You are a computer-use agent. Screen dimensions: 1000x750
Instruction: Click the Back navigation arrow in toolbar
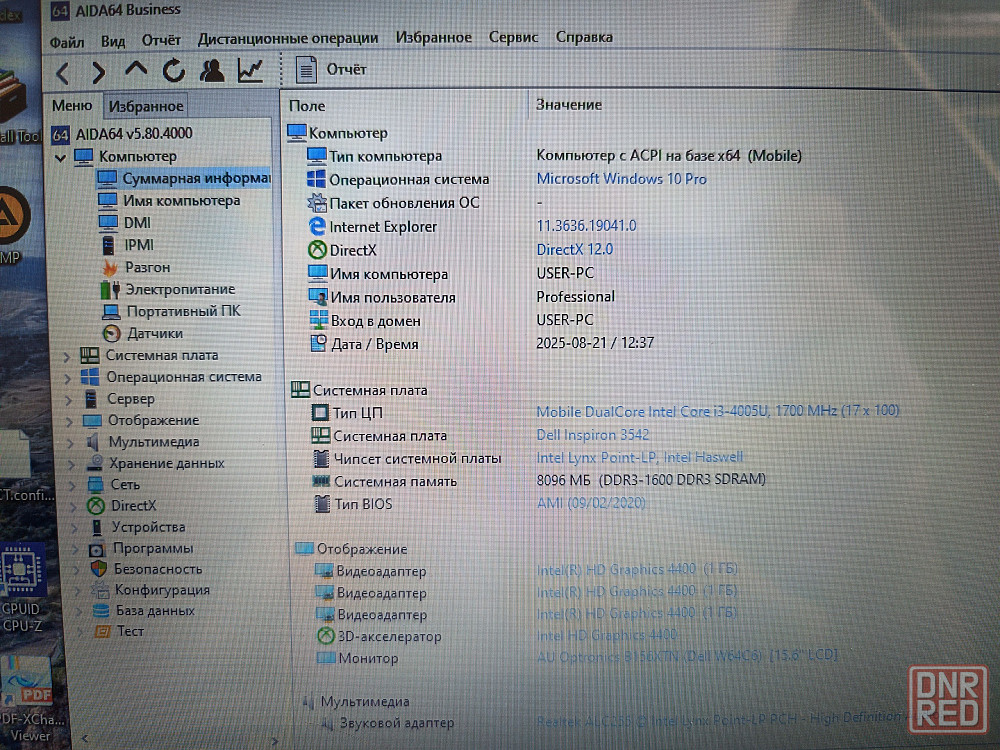[62, 73]
